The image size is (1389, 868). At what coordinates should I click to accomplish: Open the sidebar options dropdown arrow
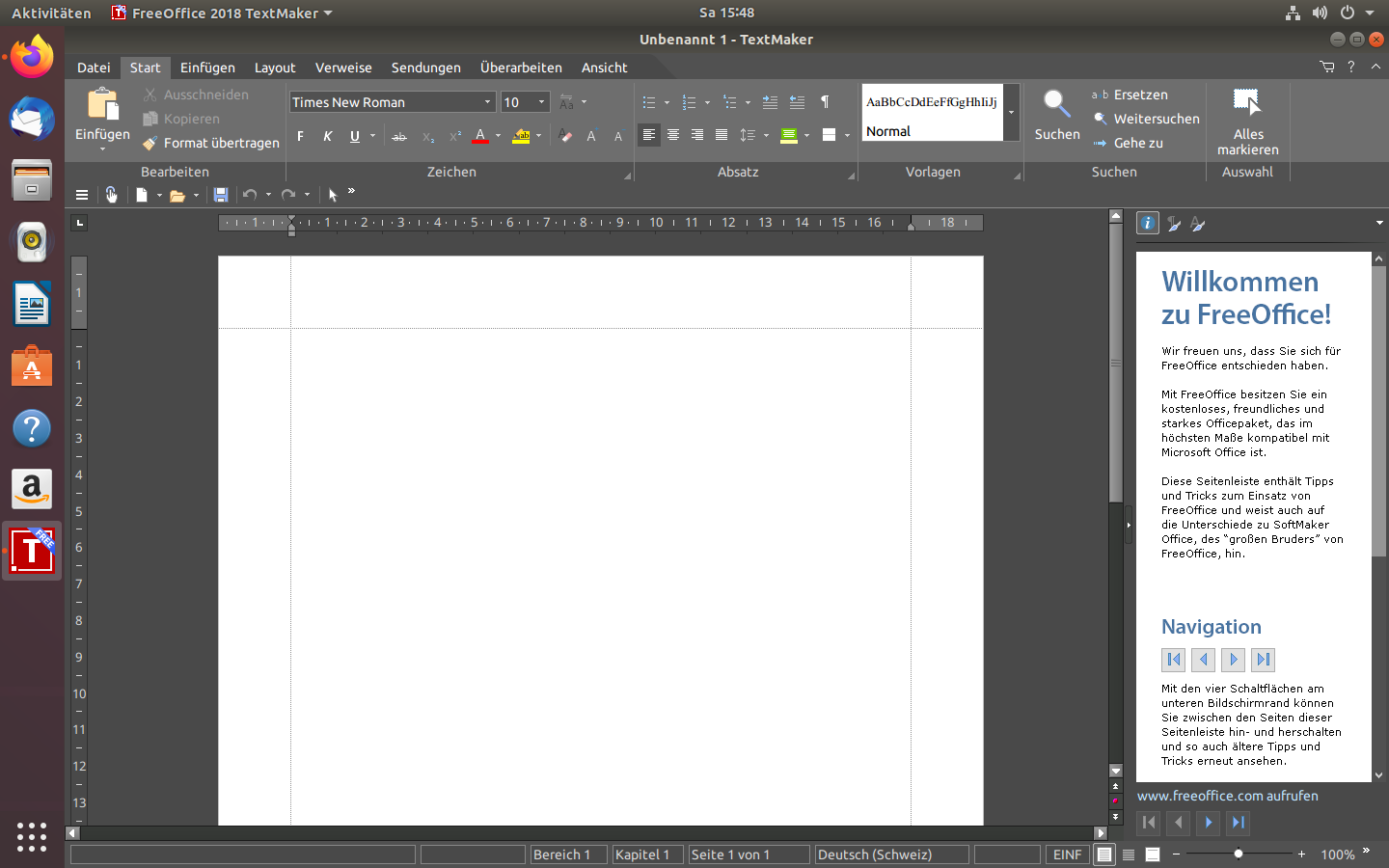pos(1379,224)
